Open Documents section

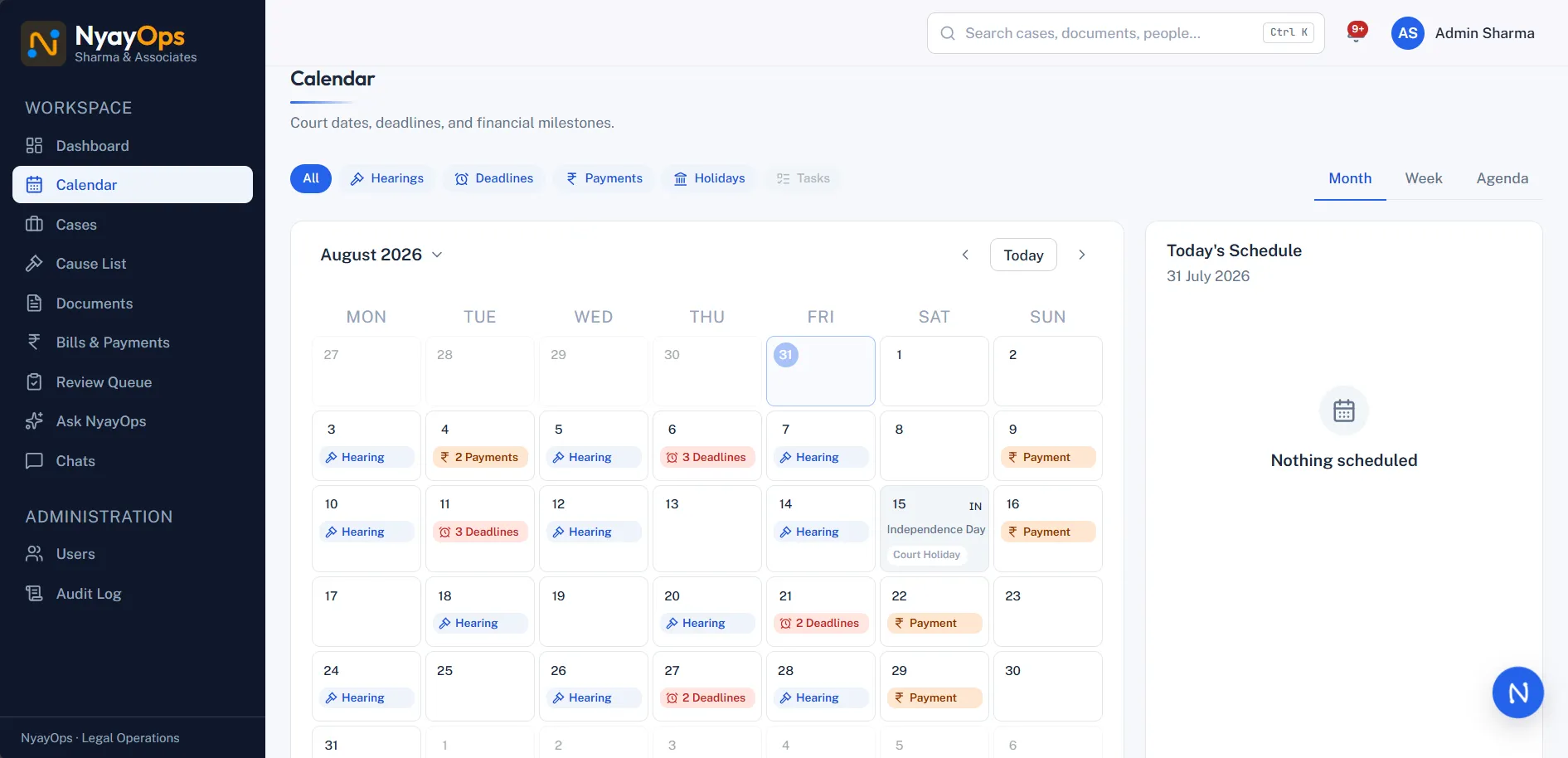click(x=133, y=304)
